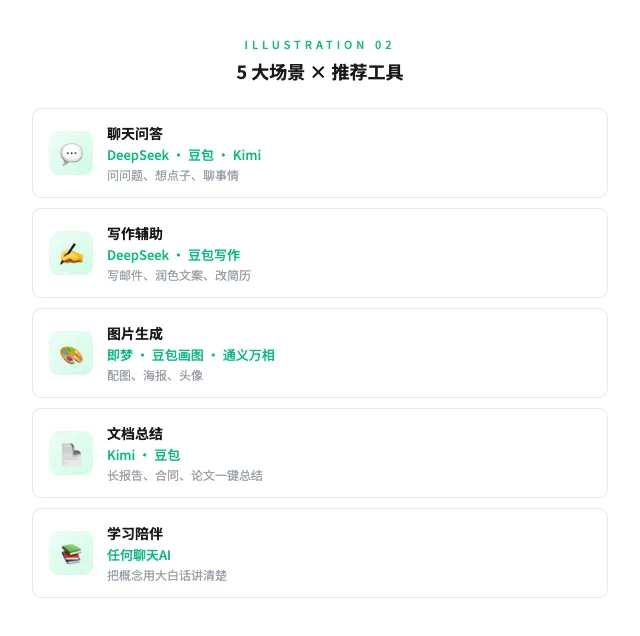Click the speech bubble chat icon
The image size is (640, 636).
point(71,153)
